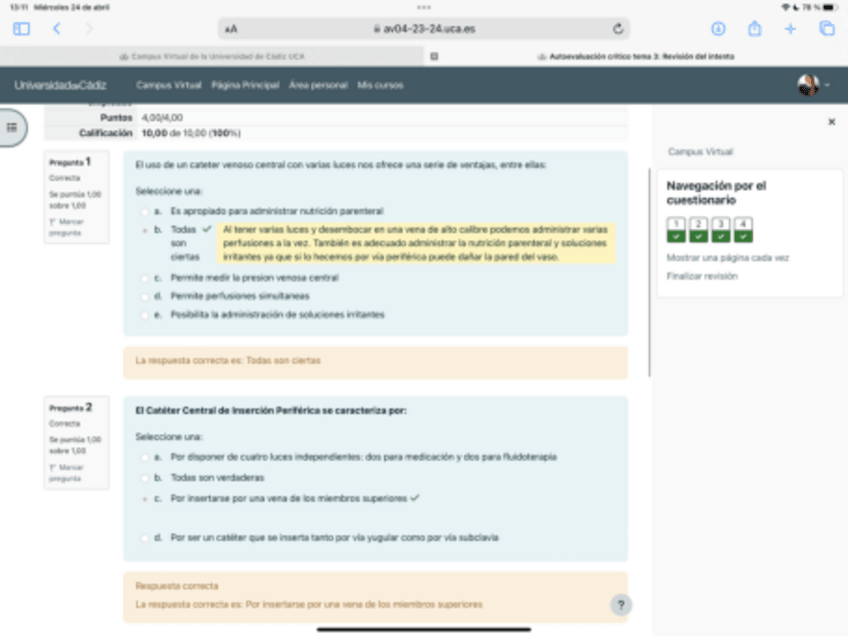Select radio a. Por disponer de cuatro luces
This screenshot has width=848, height=636.
pyautogui.click(x=144, y=458)
